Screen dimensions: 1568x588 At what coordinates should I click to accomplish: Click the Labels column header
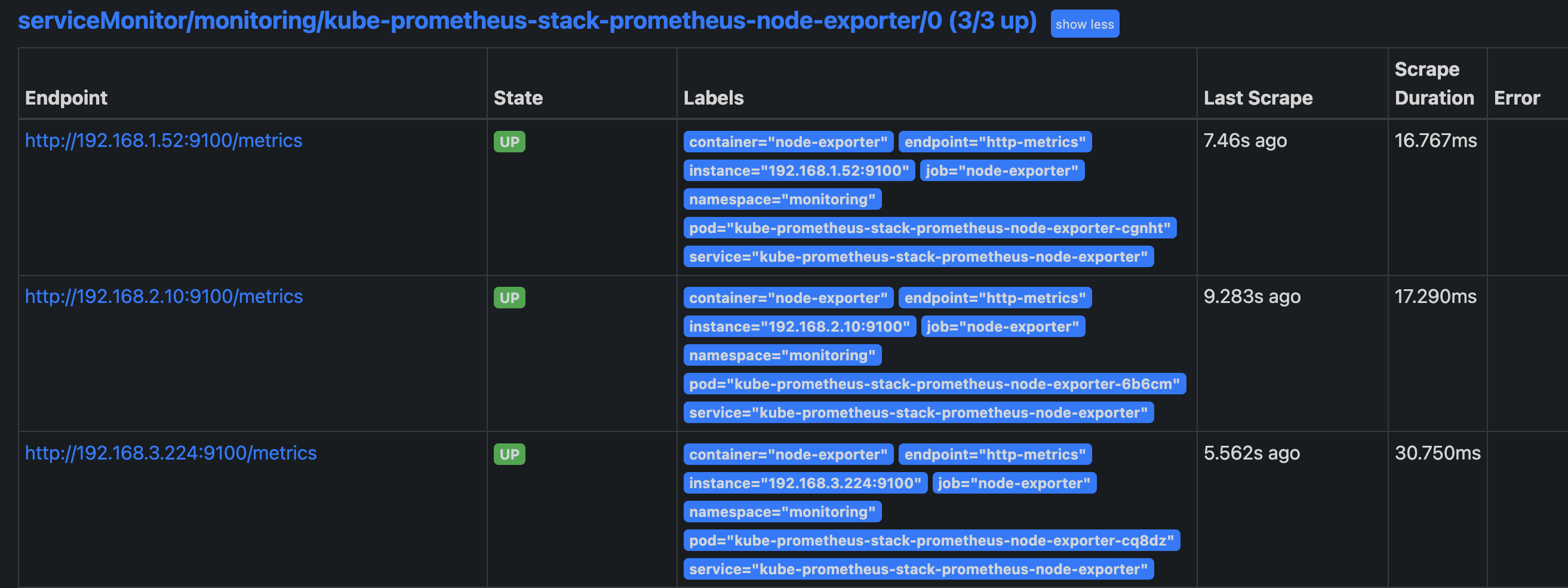[x=714, y=98]
